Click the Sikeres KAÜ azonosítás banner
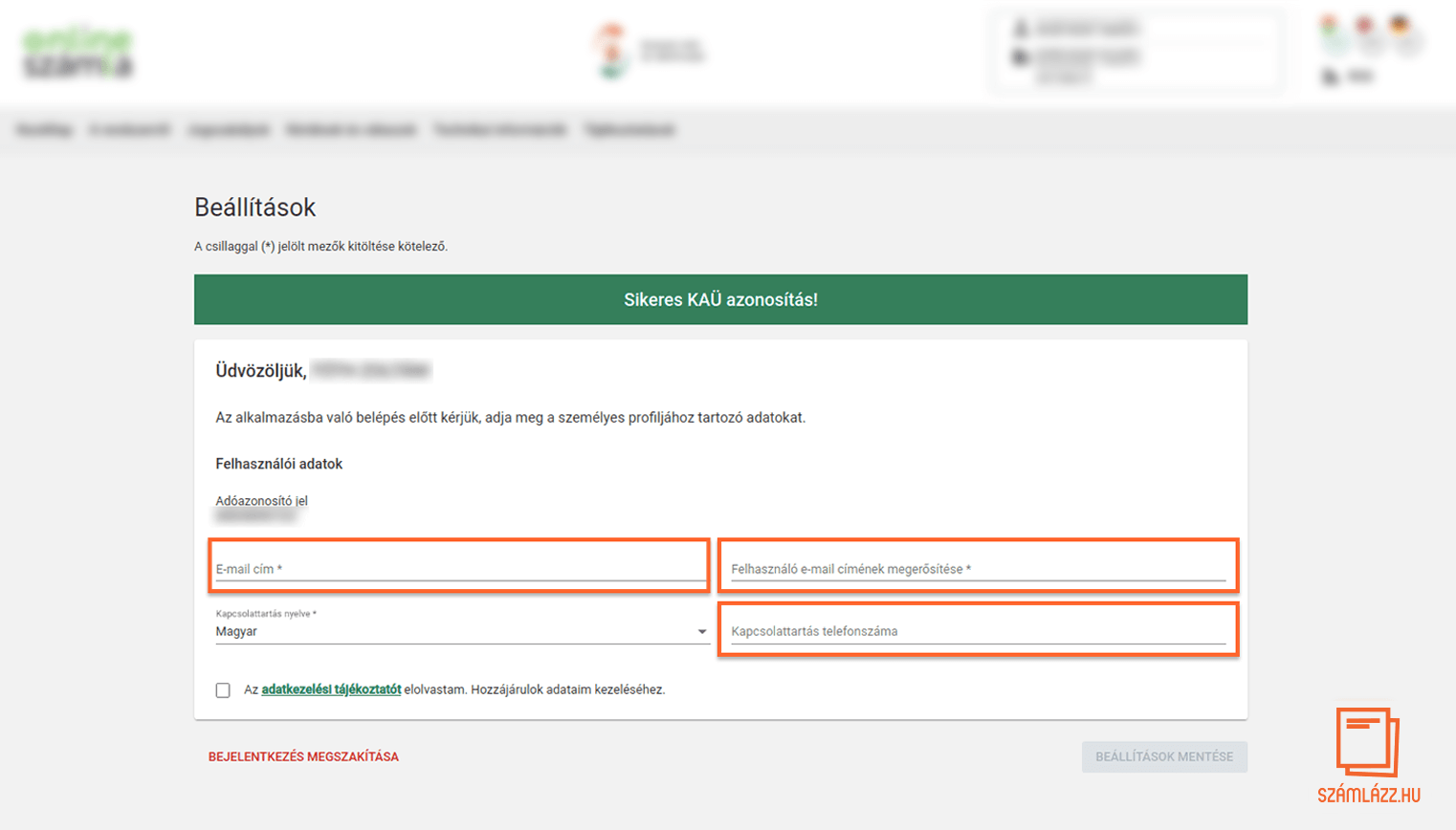Viewport: 1456px width, 830px height. point(720,299)
